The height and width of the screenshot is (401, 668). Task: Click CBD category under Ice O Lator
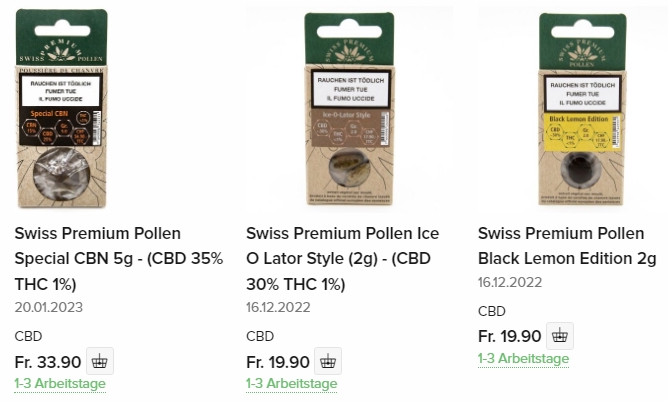click(x=260, y=336)
